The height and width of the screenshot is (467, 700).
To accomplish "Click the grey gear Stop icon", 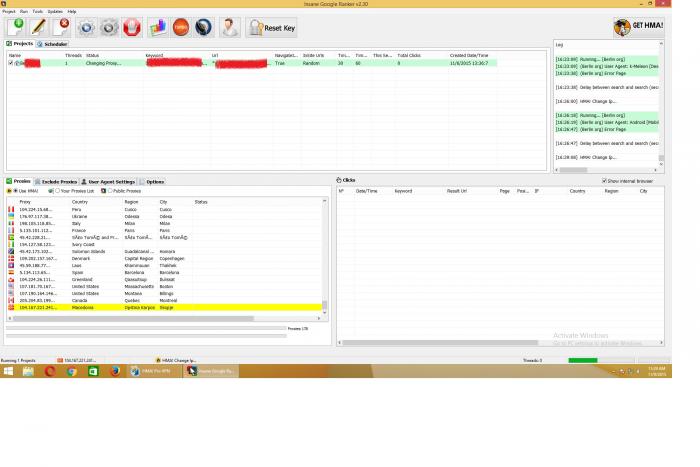I will pos(109,28).
